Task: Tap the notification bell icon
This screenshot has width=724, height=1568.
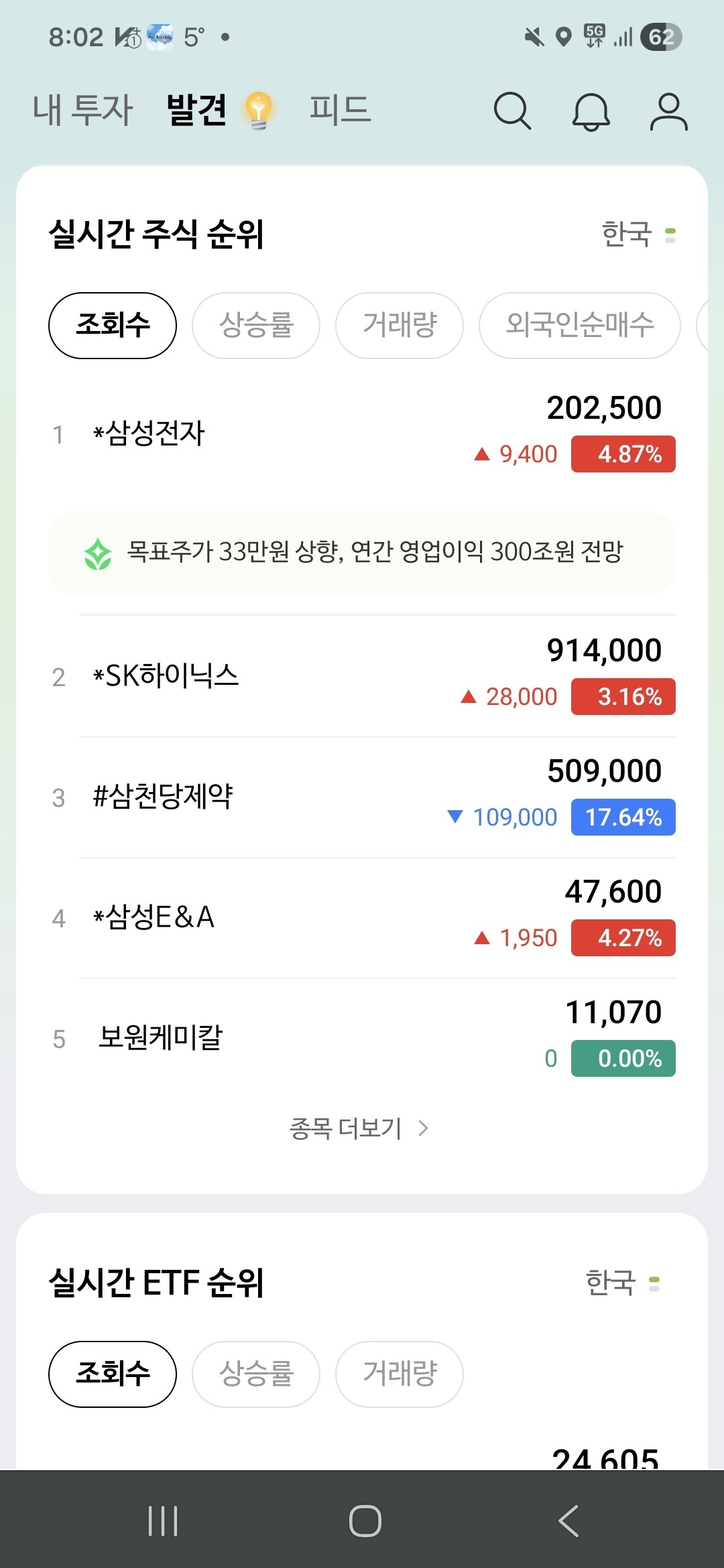Action: click(x=591, y=111)
